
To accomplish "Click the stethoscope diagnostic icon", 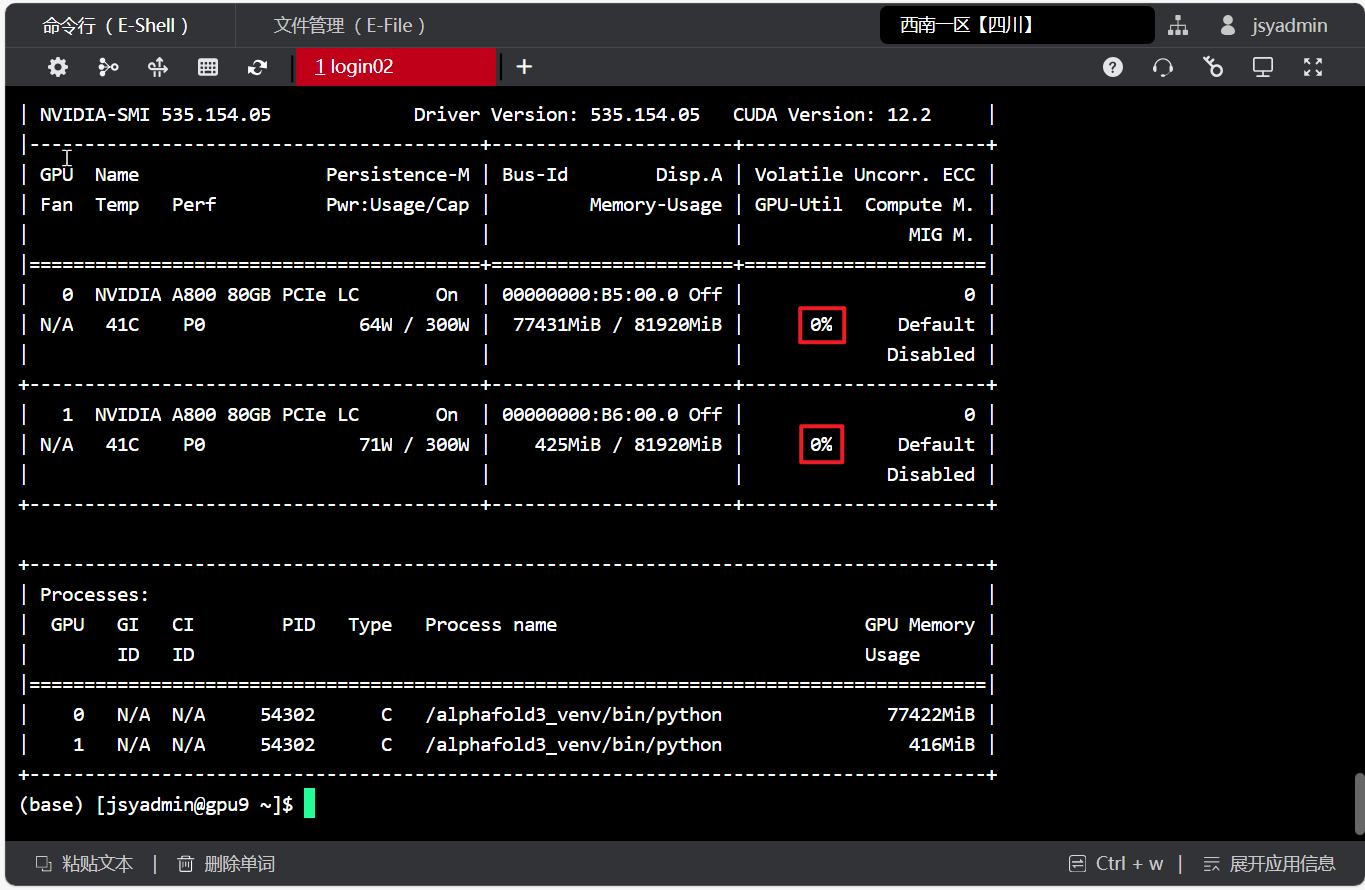I will (1213, 67).
